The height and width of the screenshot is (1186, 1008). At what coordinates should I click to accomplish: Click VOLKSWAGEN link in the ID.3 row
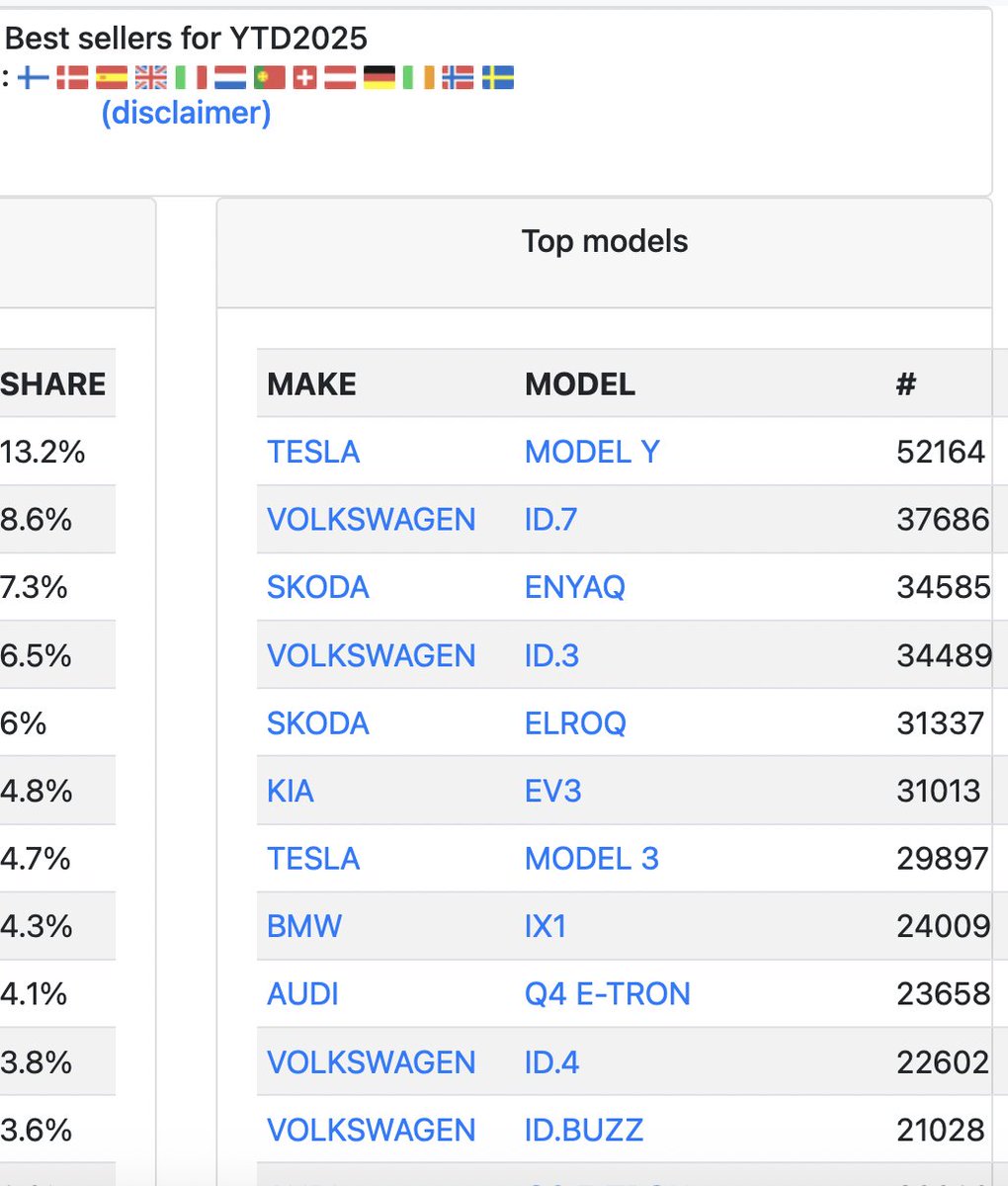pos(372,655)
